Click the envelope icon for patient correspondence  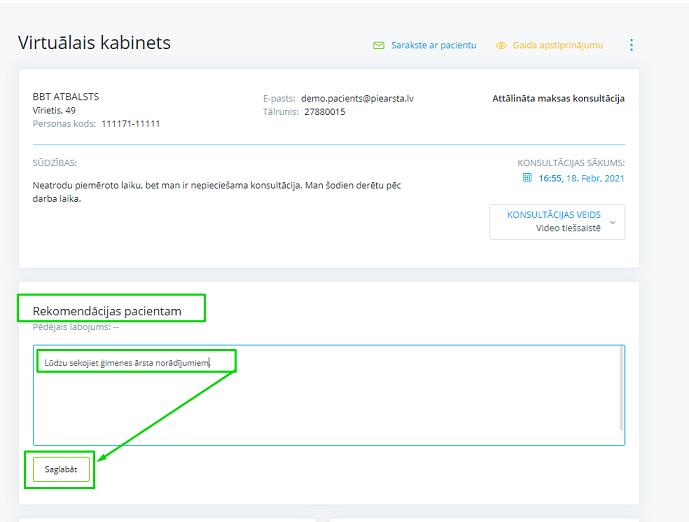click(379, 46)
